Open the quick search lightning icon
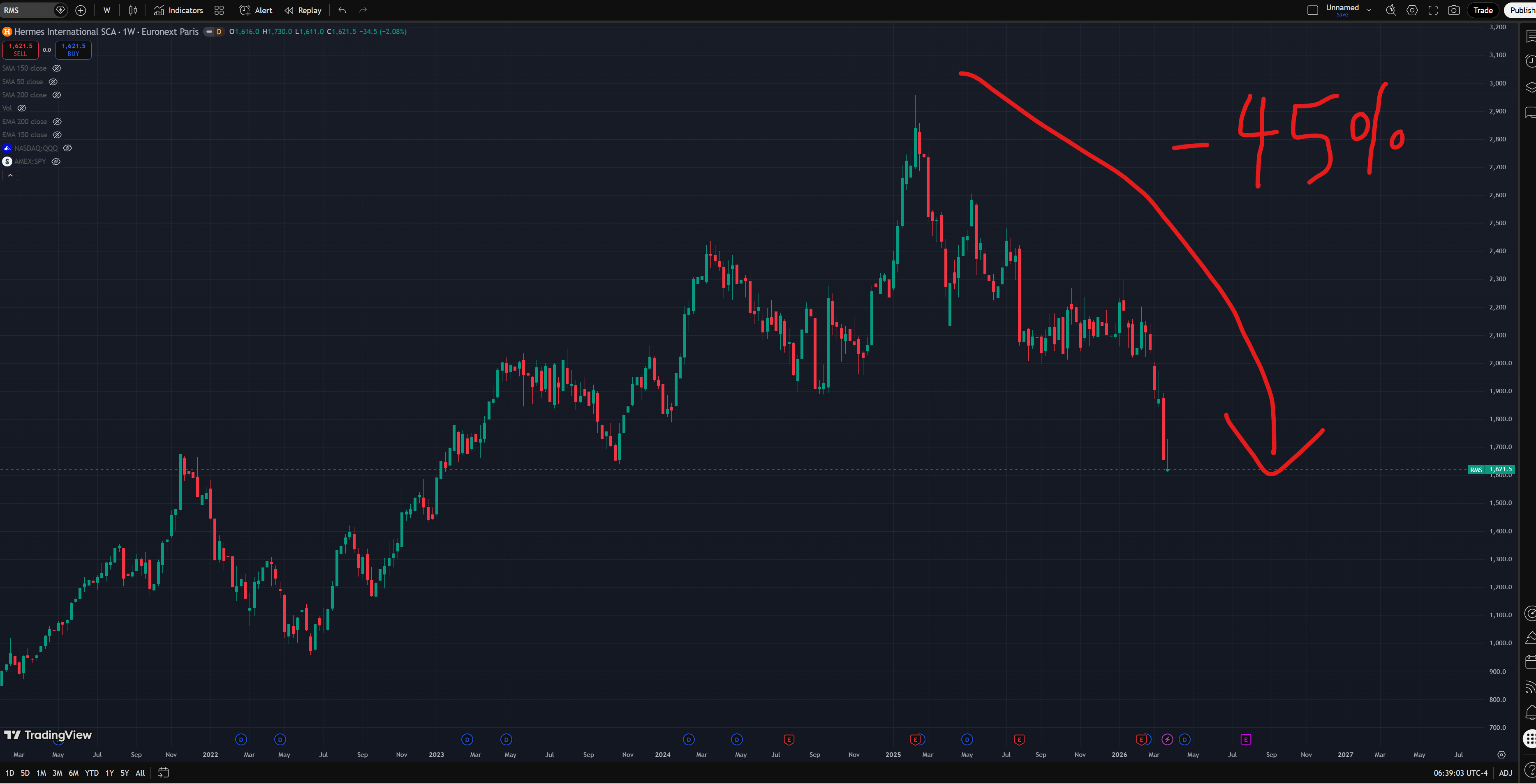This screenshot has height=784, width=1536. coord(1390,10)
